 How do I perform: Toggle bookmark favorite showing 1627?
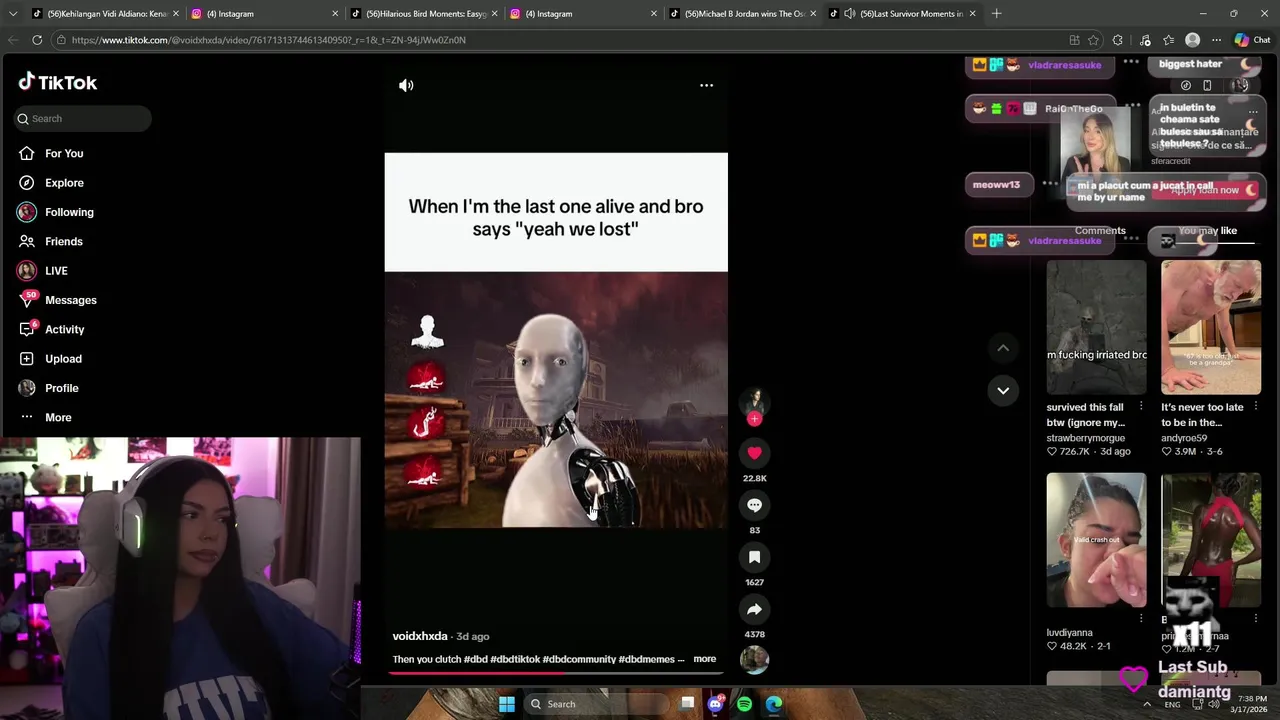(754, 557)
